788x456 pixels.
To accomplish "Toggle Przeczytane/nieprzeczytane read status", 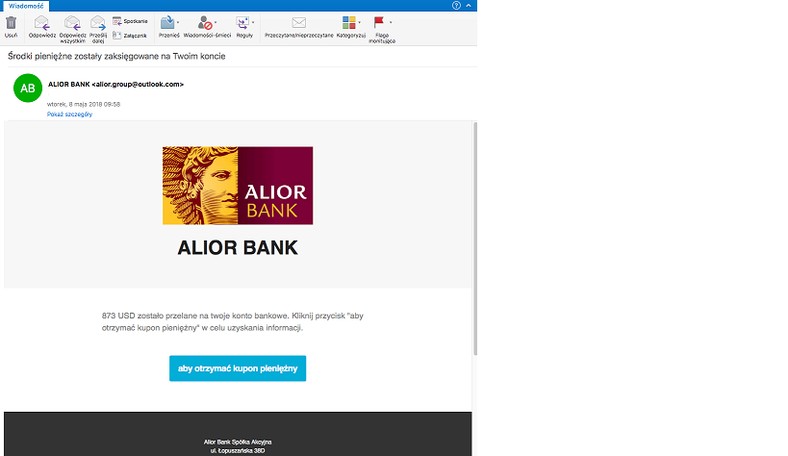I will pos(299,23).
